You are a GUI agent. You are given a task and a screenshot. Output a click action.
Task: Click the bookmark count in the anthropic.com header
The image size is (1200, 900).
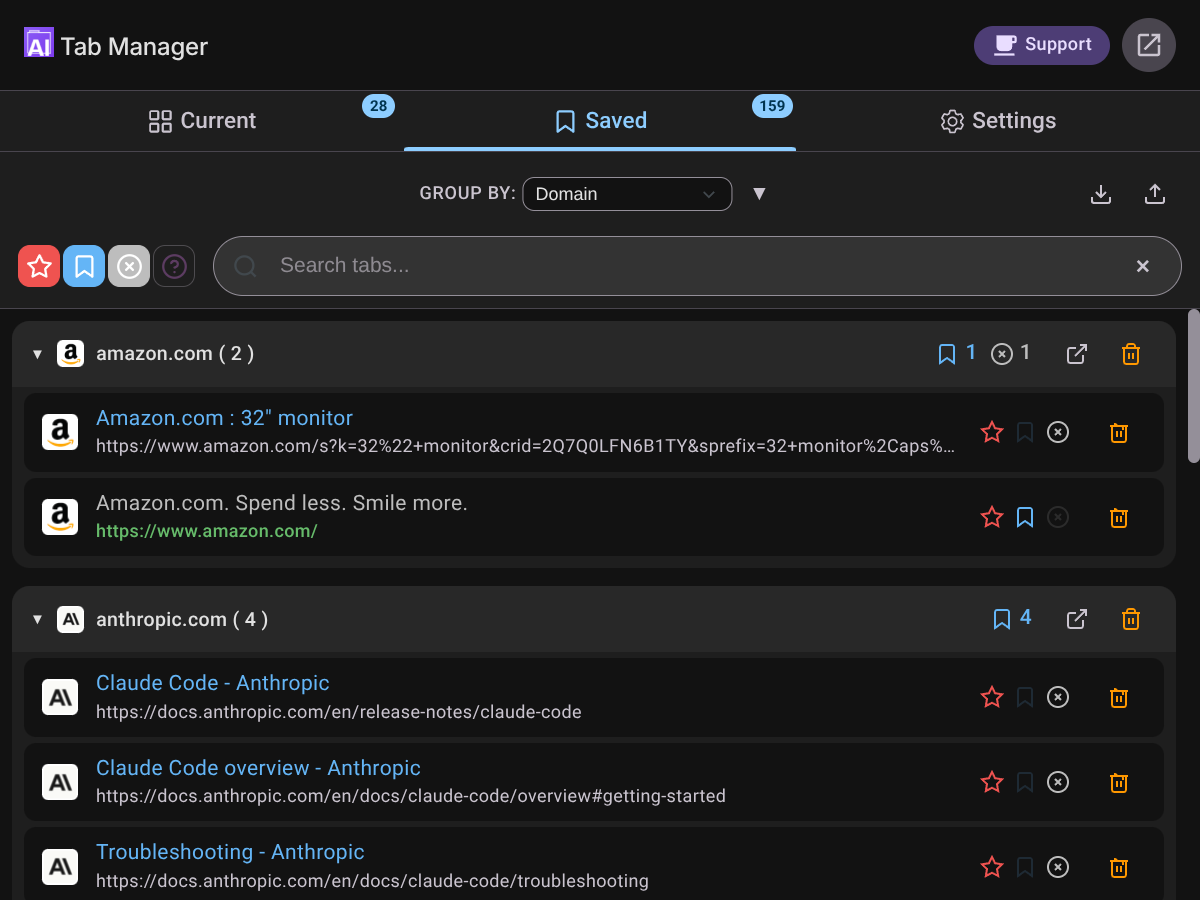[x=1012, y=618]
